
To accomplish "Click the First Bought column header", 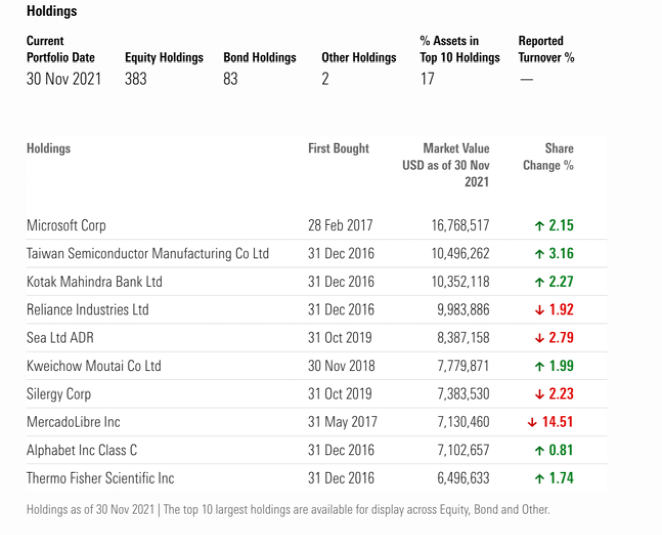I will [x=339, y=148].
